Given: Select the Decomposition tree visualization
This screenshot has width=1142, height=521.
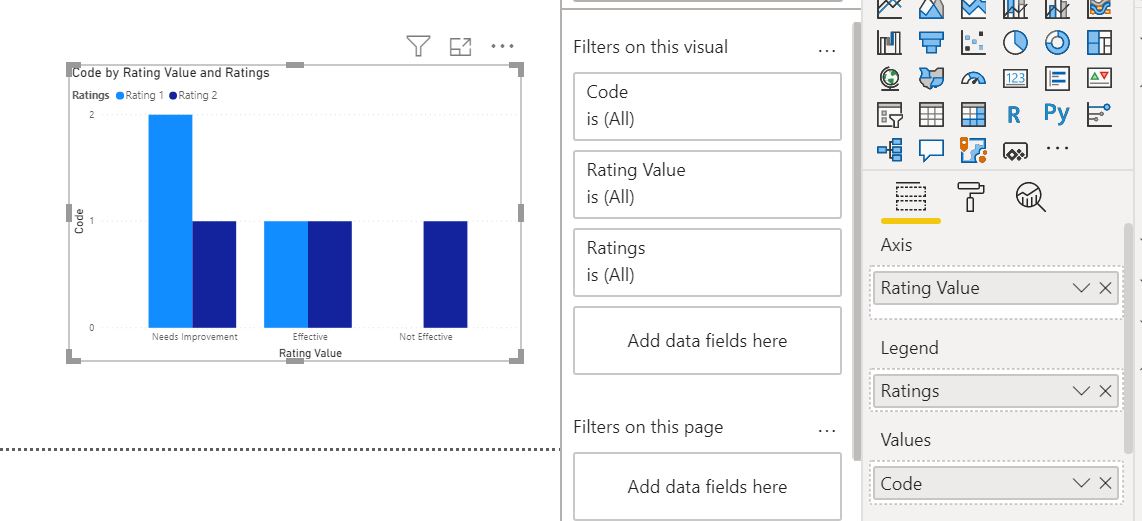Looking at the screenshot, I should (x=889, y=149).
